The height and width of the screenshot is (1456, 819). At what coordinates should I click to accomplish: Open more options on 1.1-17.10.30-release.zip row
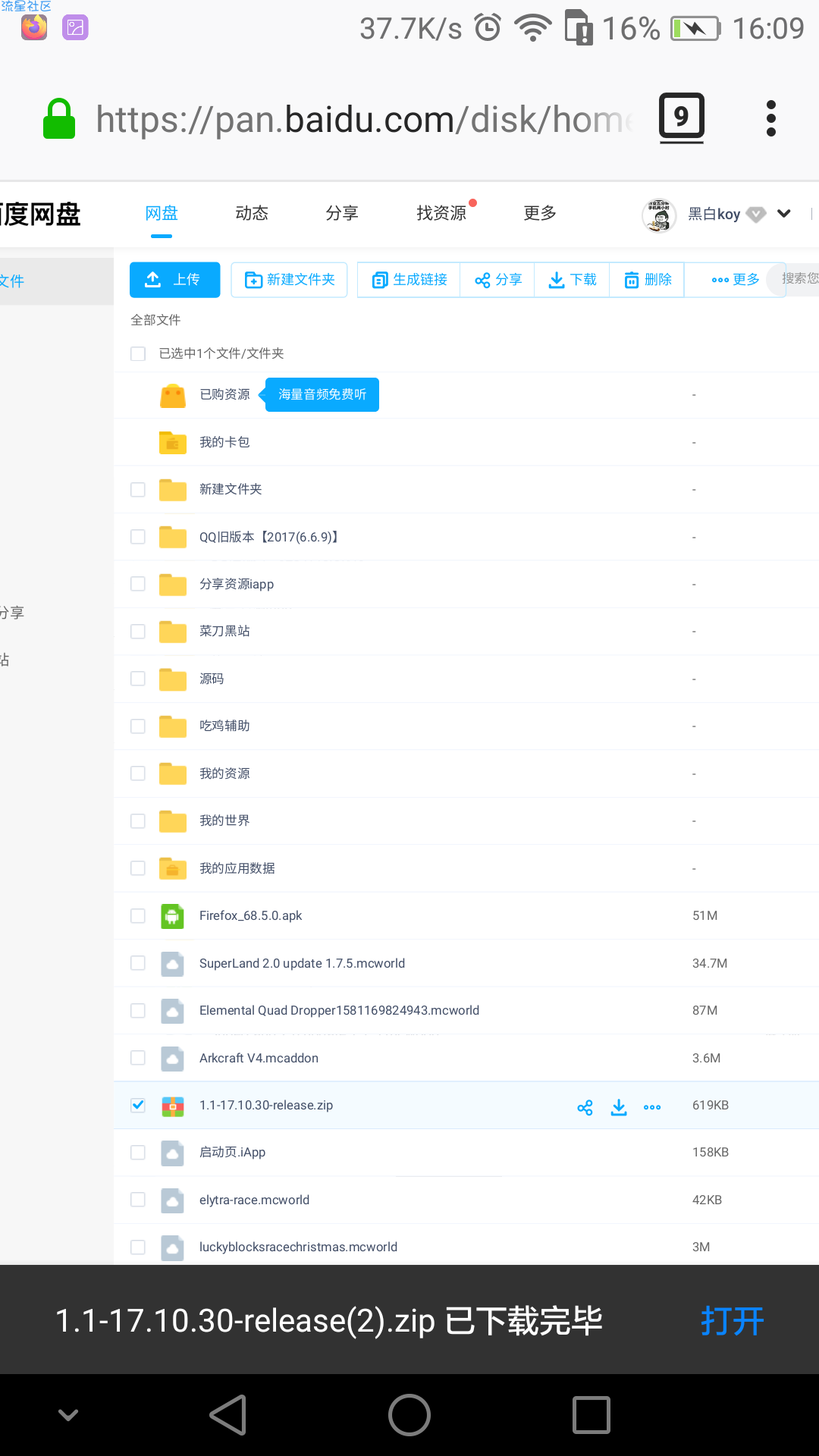point(652,1107)
